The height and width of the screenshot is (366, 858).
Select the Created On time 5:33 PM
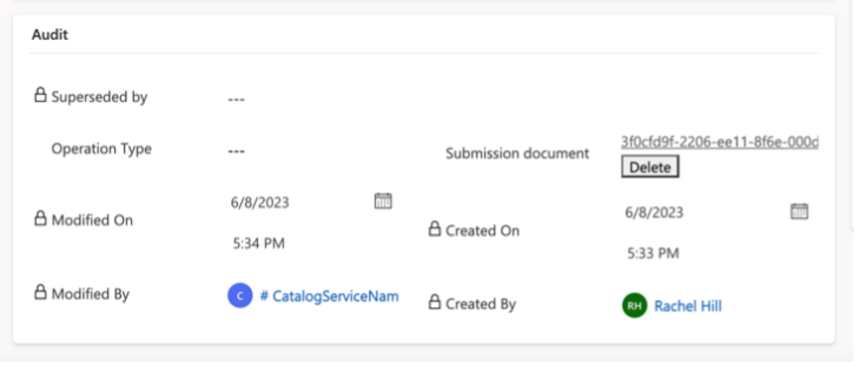[653, 253]
